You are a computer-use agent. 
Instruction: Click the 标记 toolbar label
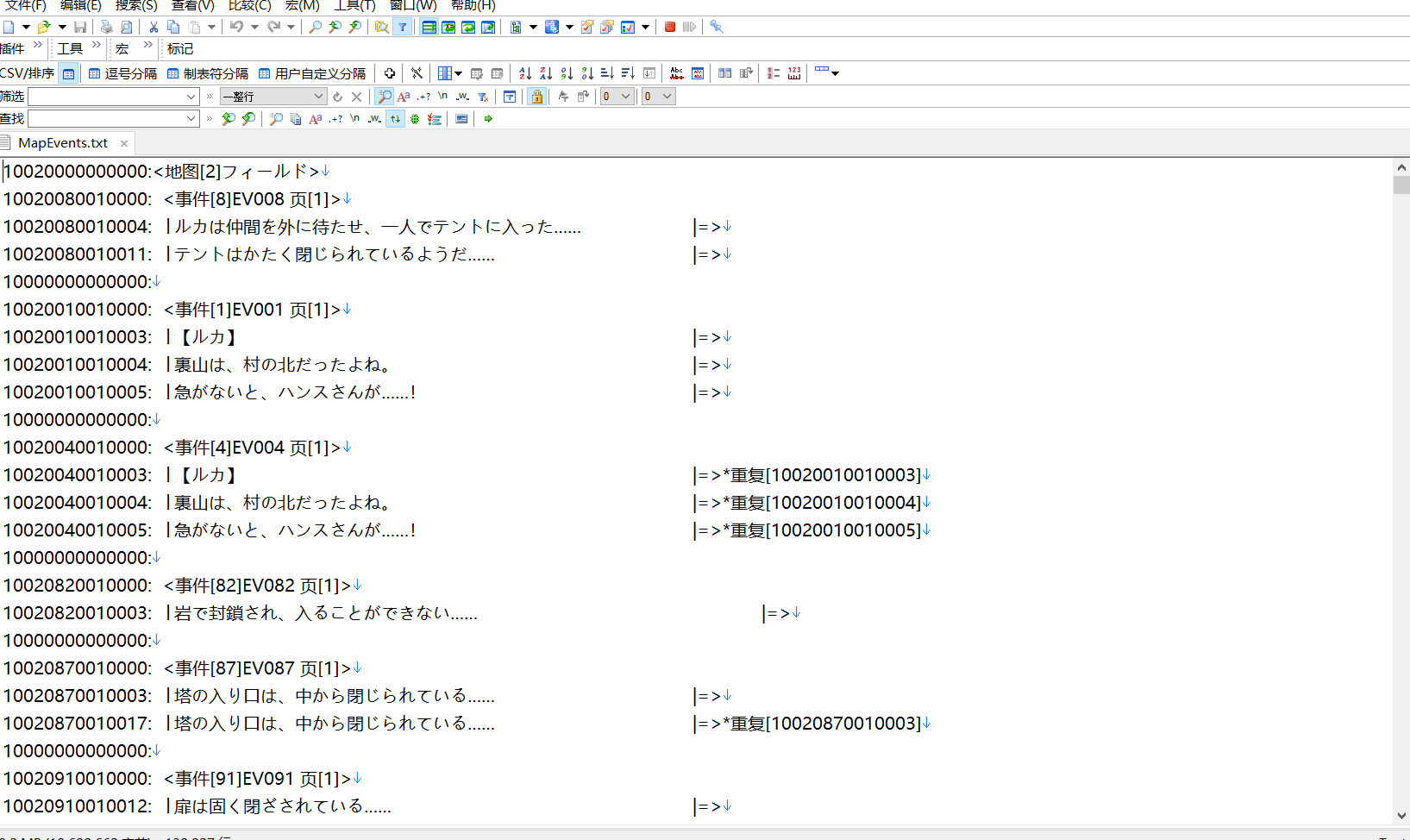click(x=179, y=49)
